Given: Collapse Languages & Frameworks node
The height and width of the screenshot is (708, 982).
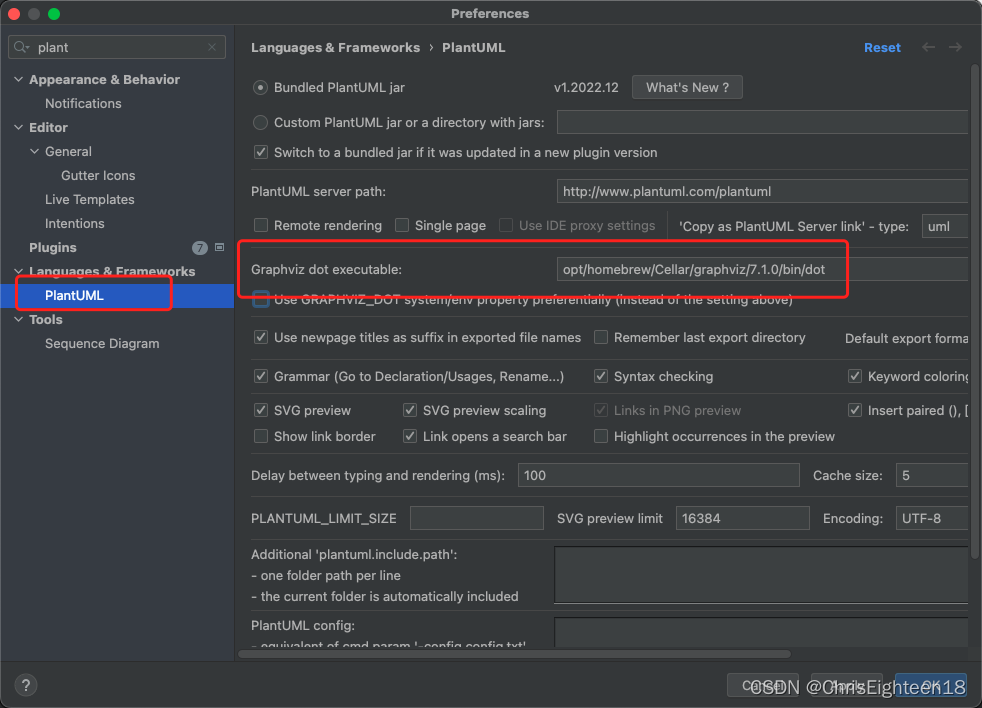Looking at the screenshot, I should pyautogui.click(x=18, y=271).
